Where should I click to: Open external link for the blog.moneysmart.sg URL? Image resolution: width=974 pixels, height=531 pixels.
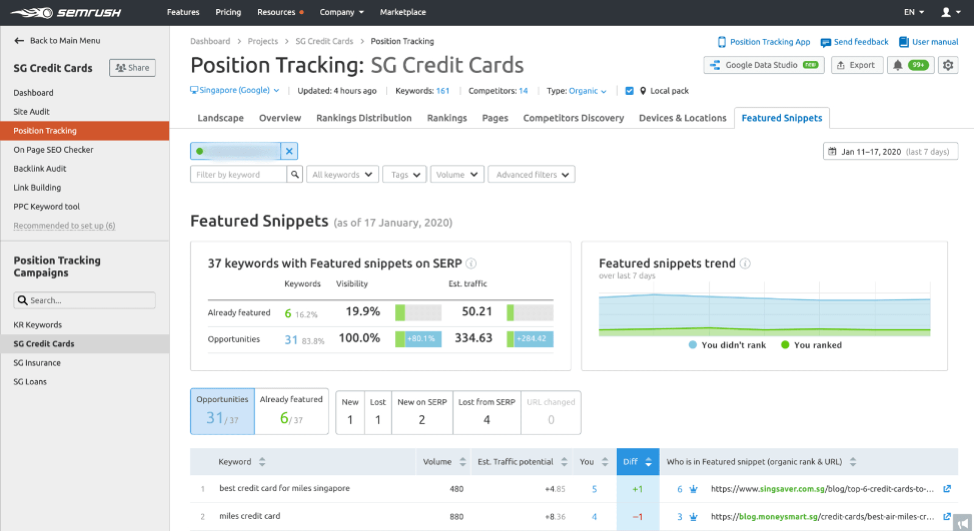947,516
